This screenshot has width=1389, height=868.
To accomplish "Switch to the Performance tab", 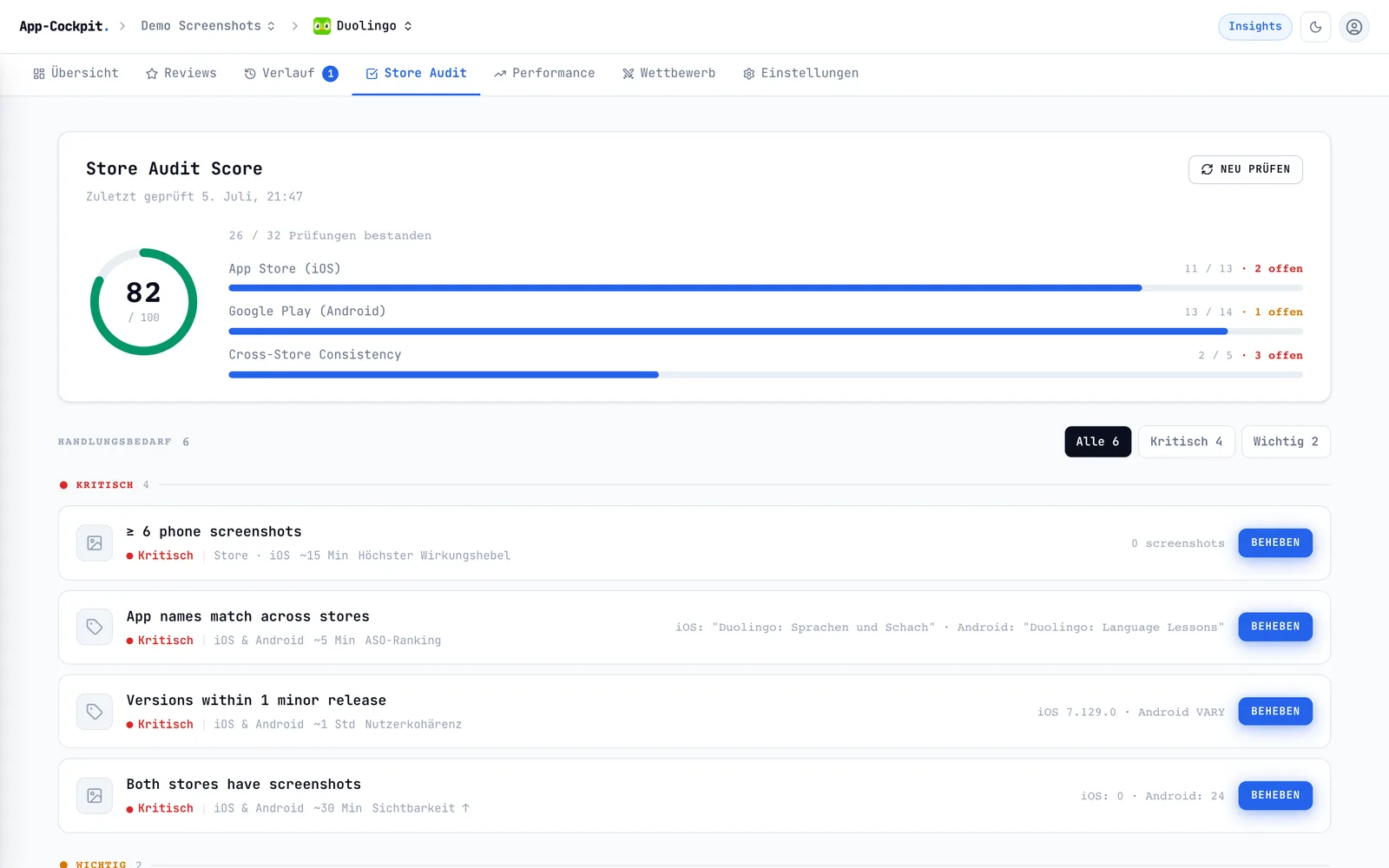I will pos(544,74).
